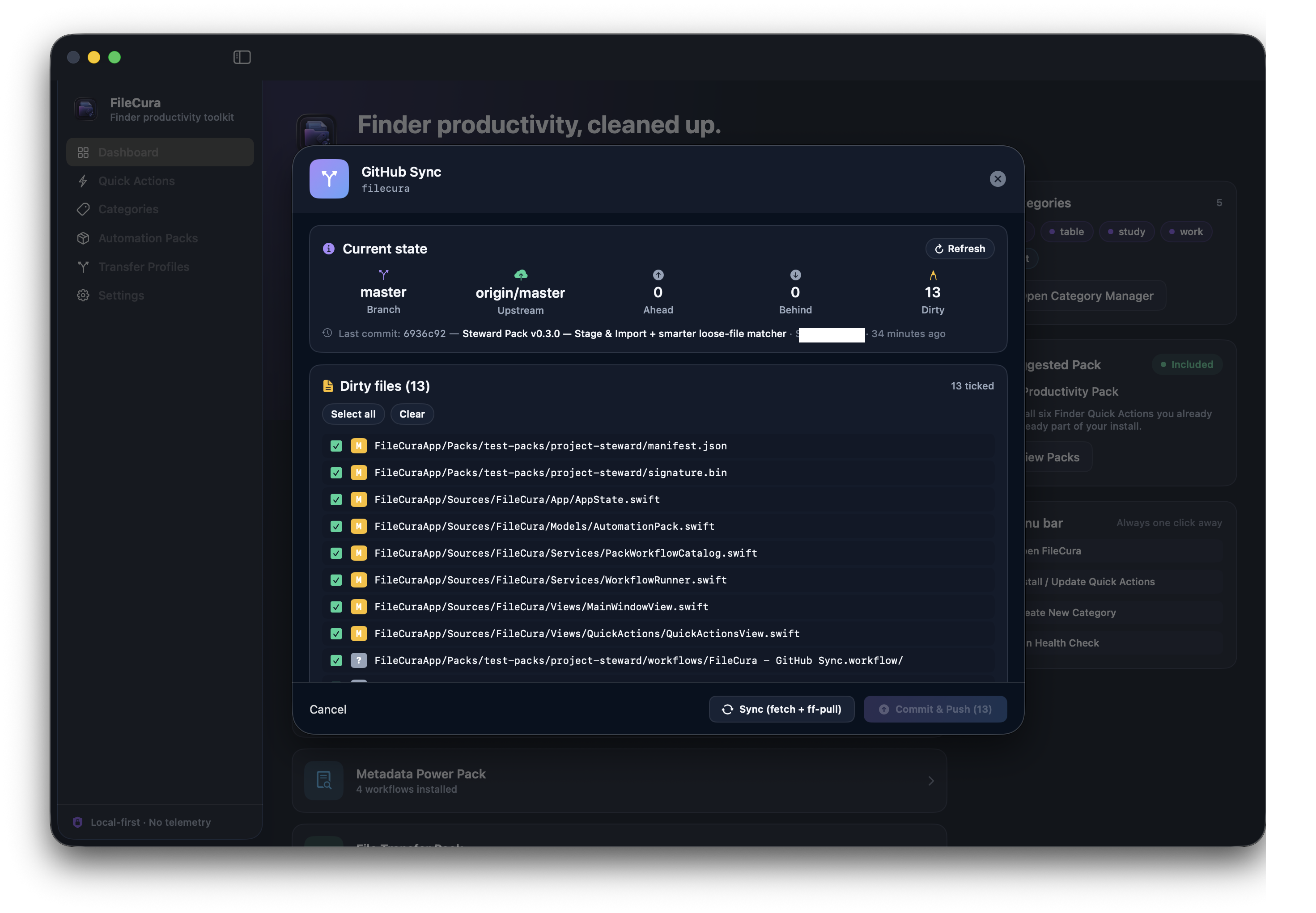Click the M status badge for manifest.json

(358, 446)
